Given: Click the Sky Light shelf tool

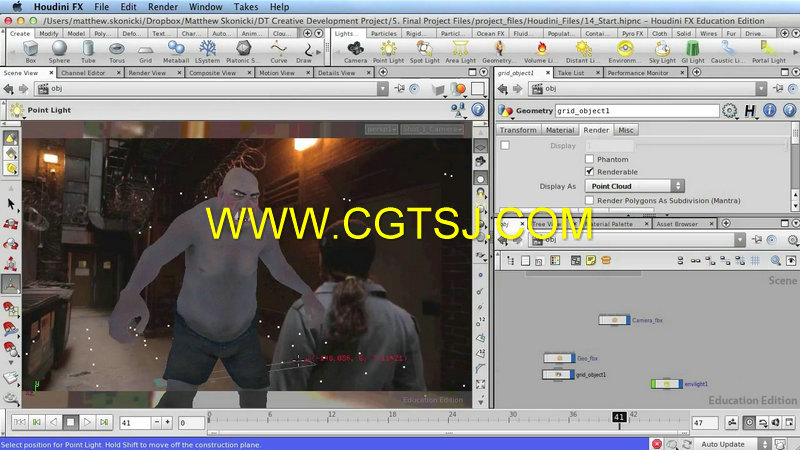Looking at the screenshot, I should (662, 52).
